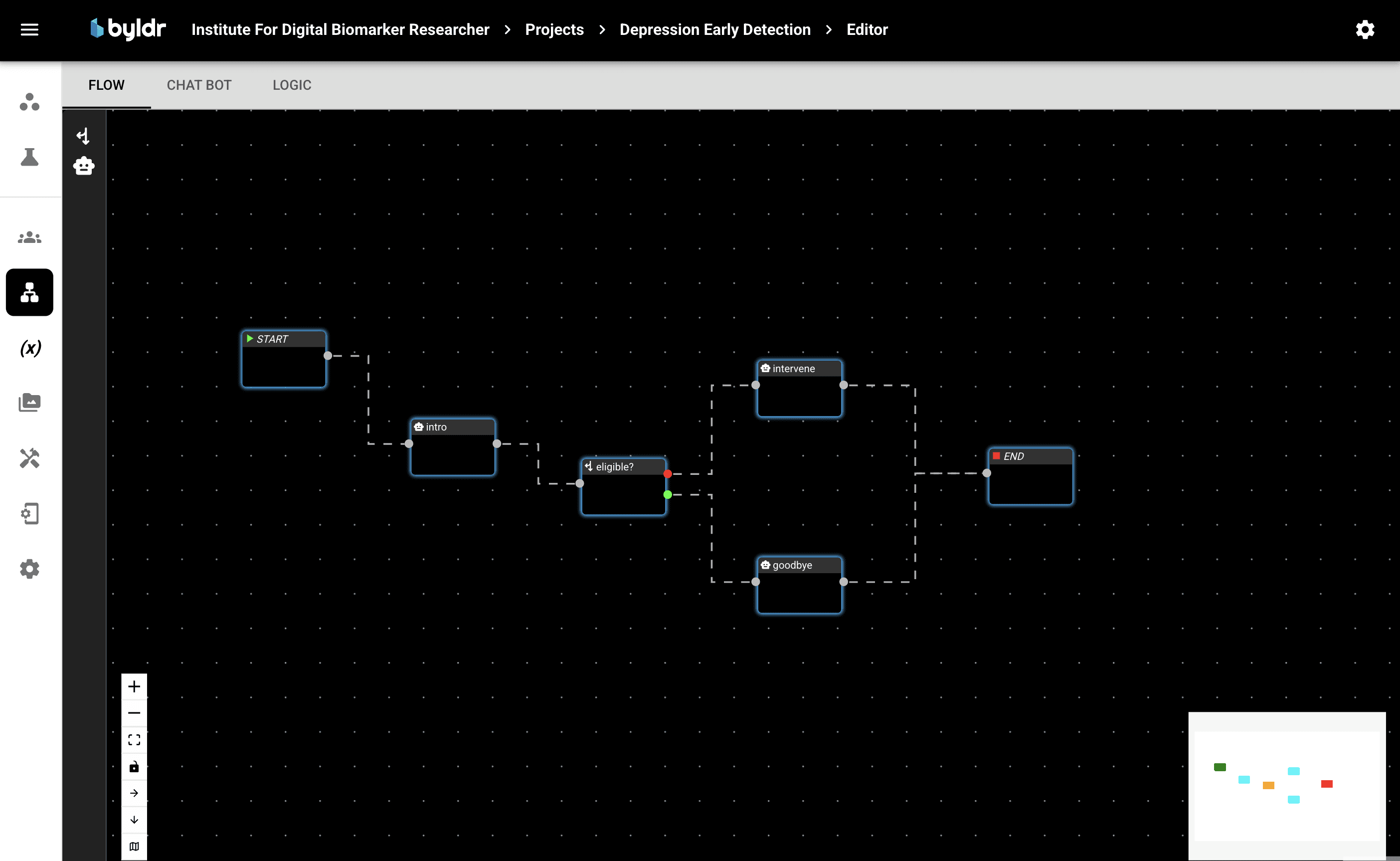Open the hamburger navigation menu
This screenshot has height=861, width=1400.
(x=29, y=29)
